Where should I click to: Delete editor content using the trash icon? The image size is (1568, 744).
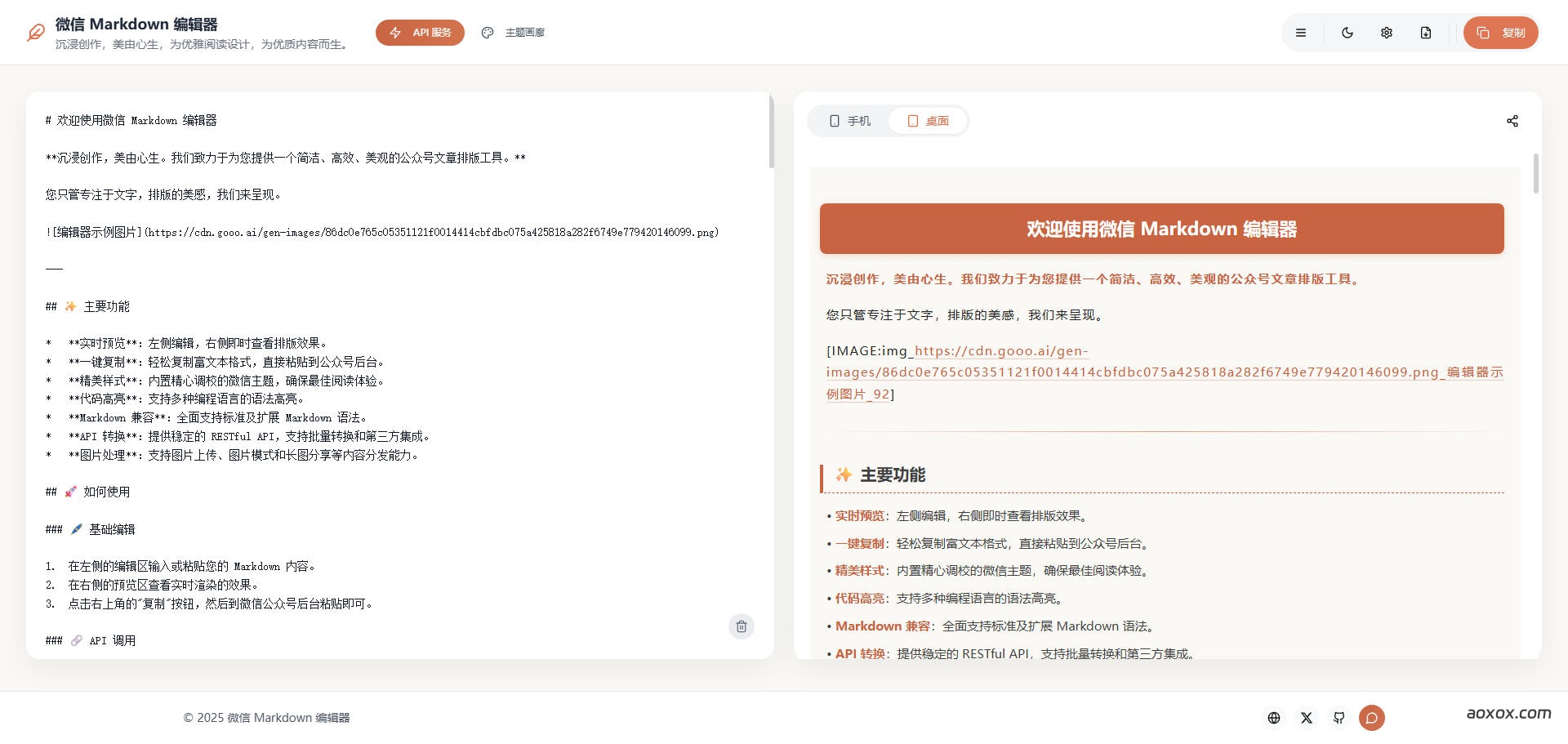click(742, 626)
